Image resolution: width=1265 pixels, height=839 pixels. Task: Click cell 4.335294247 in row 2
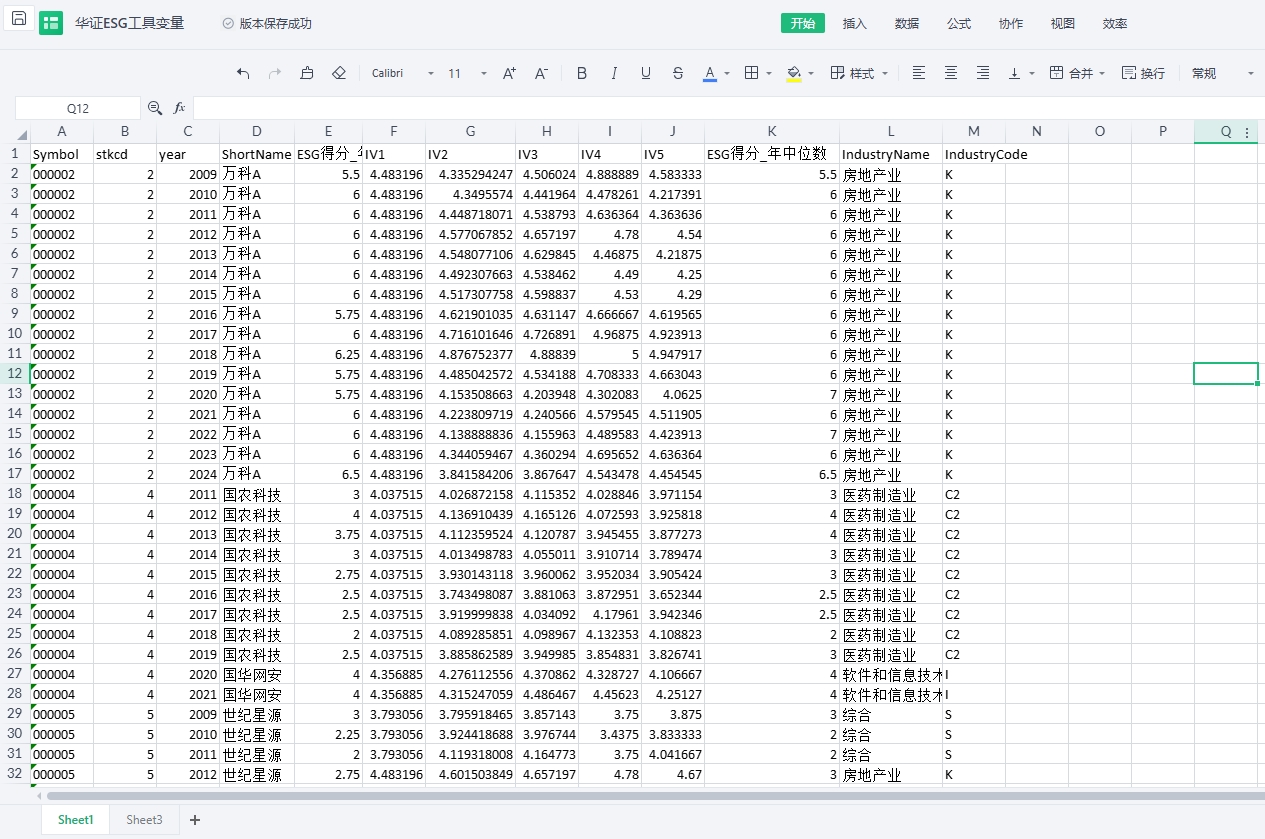pos(470,174)
